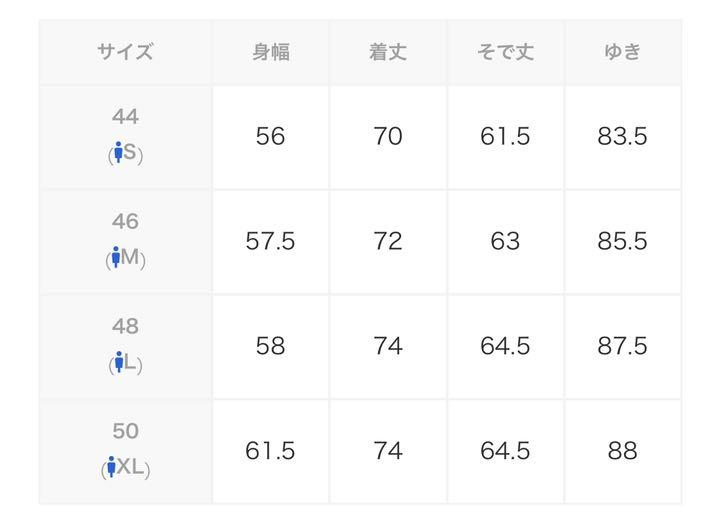Select the サイズ column header

coord(125,52)
